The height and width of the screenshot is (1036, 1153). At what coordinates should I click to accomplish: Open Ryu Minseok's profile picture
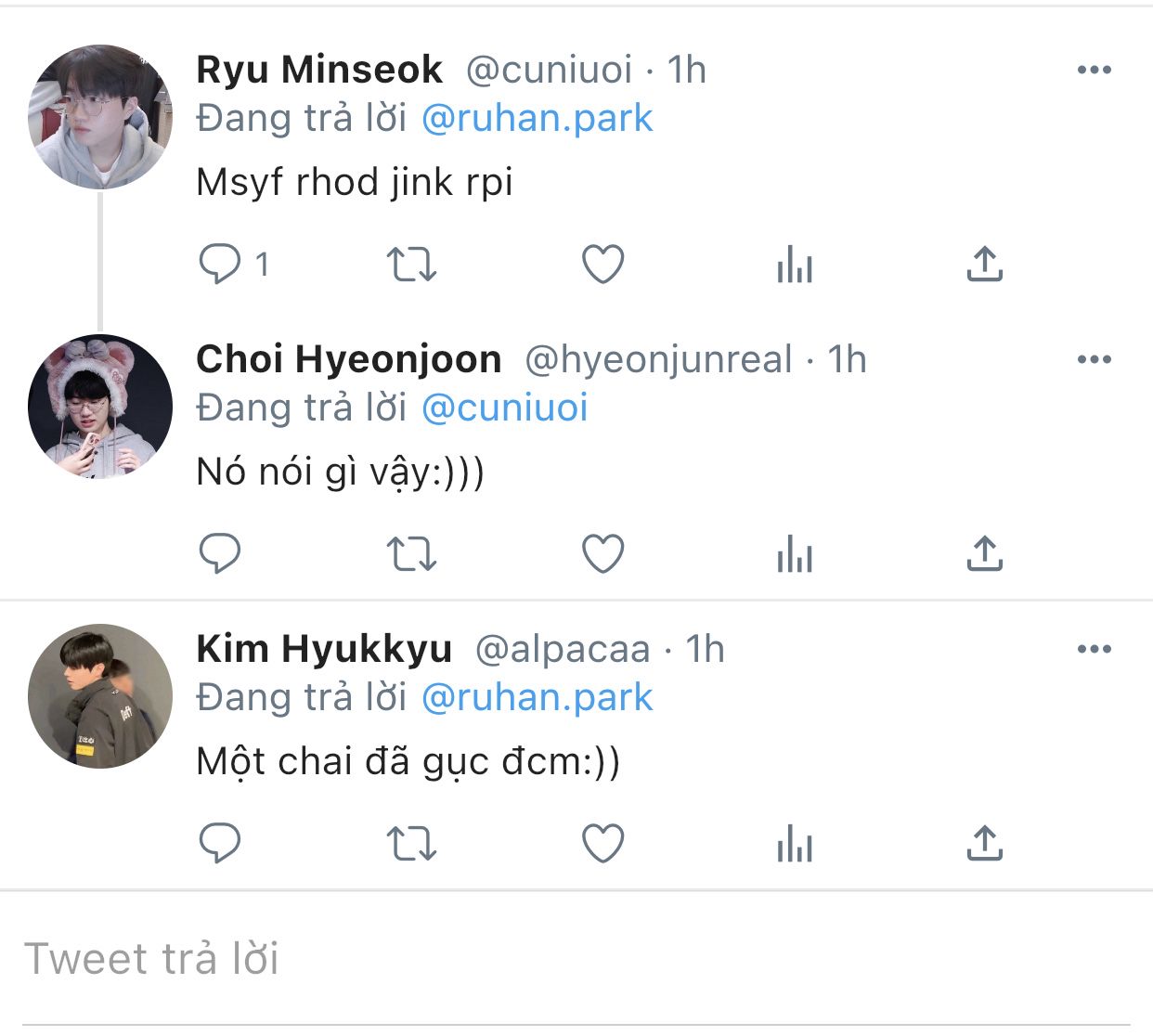tap(100, 117)
